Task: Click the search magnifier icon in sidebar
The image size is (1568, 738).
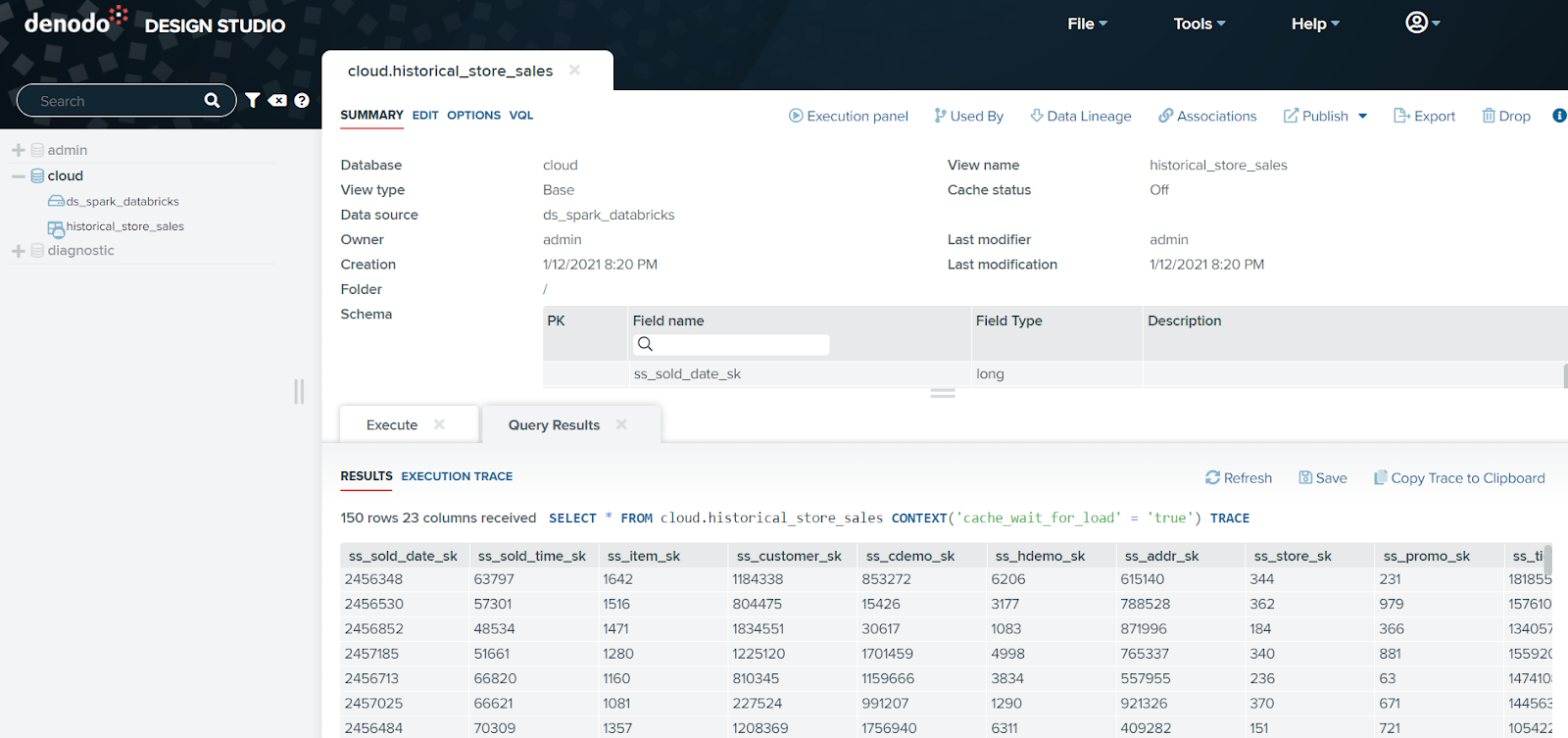Action: 212,100
